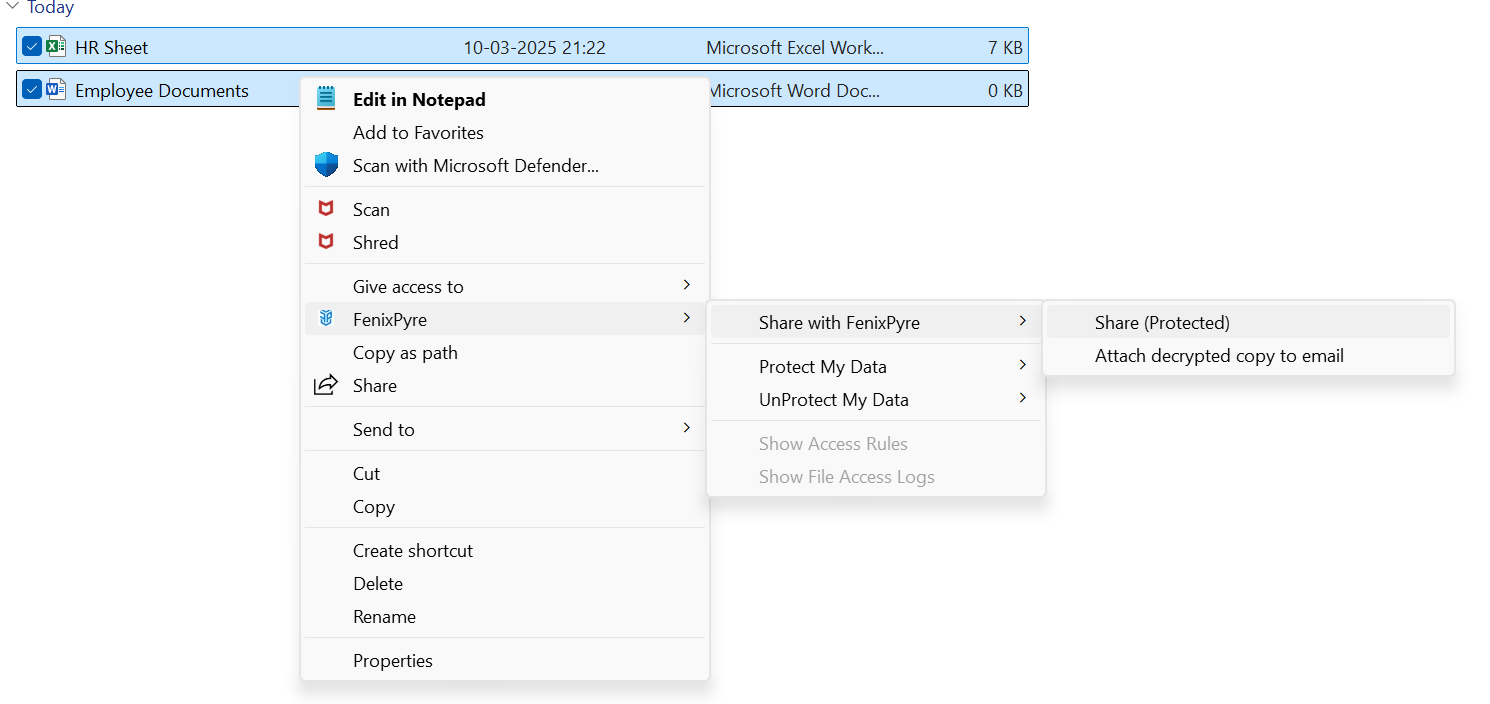Click the McAfee icon next to Scan
The width and height of the screenshot is (1490, 704).
pyautogui.click(x=326, y=209)
